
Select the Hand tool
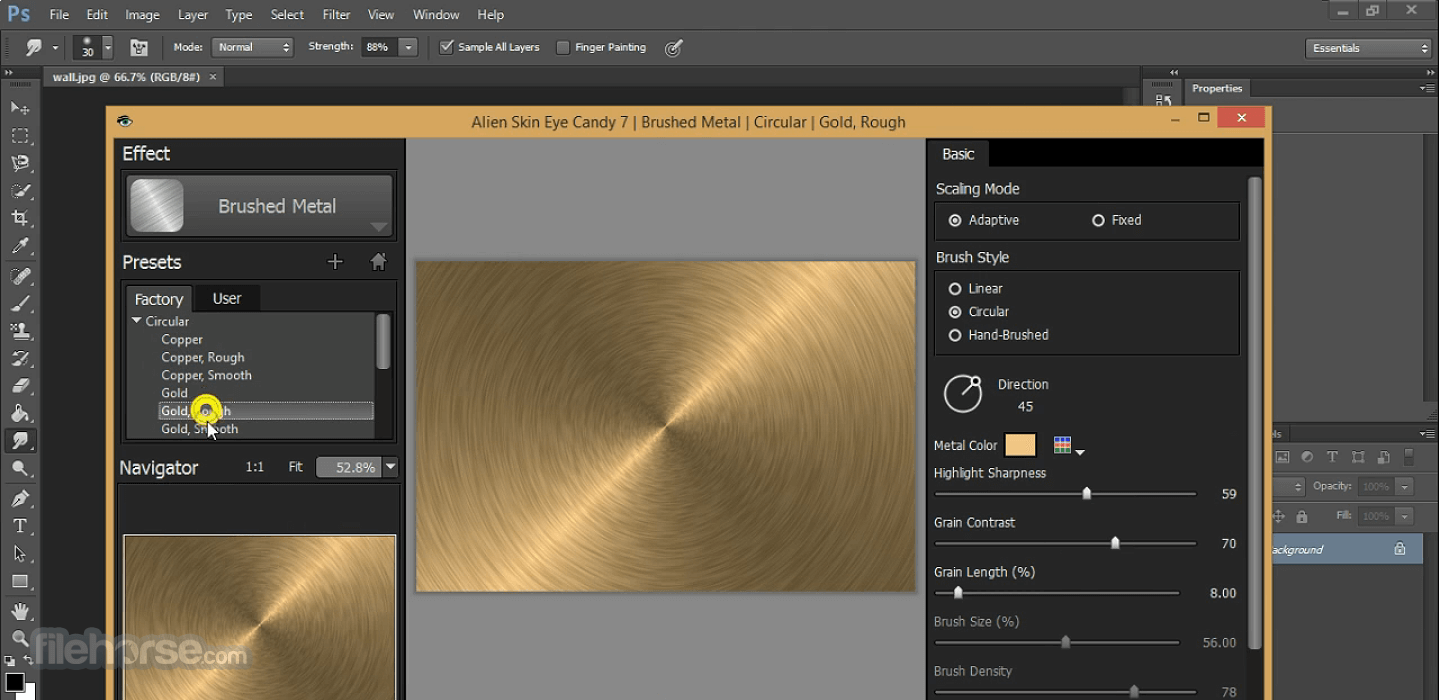[x=19, y=611]
